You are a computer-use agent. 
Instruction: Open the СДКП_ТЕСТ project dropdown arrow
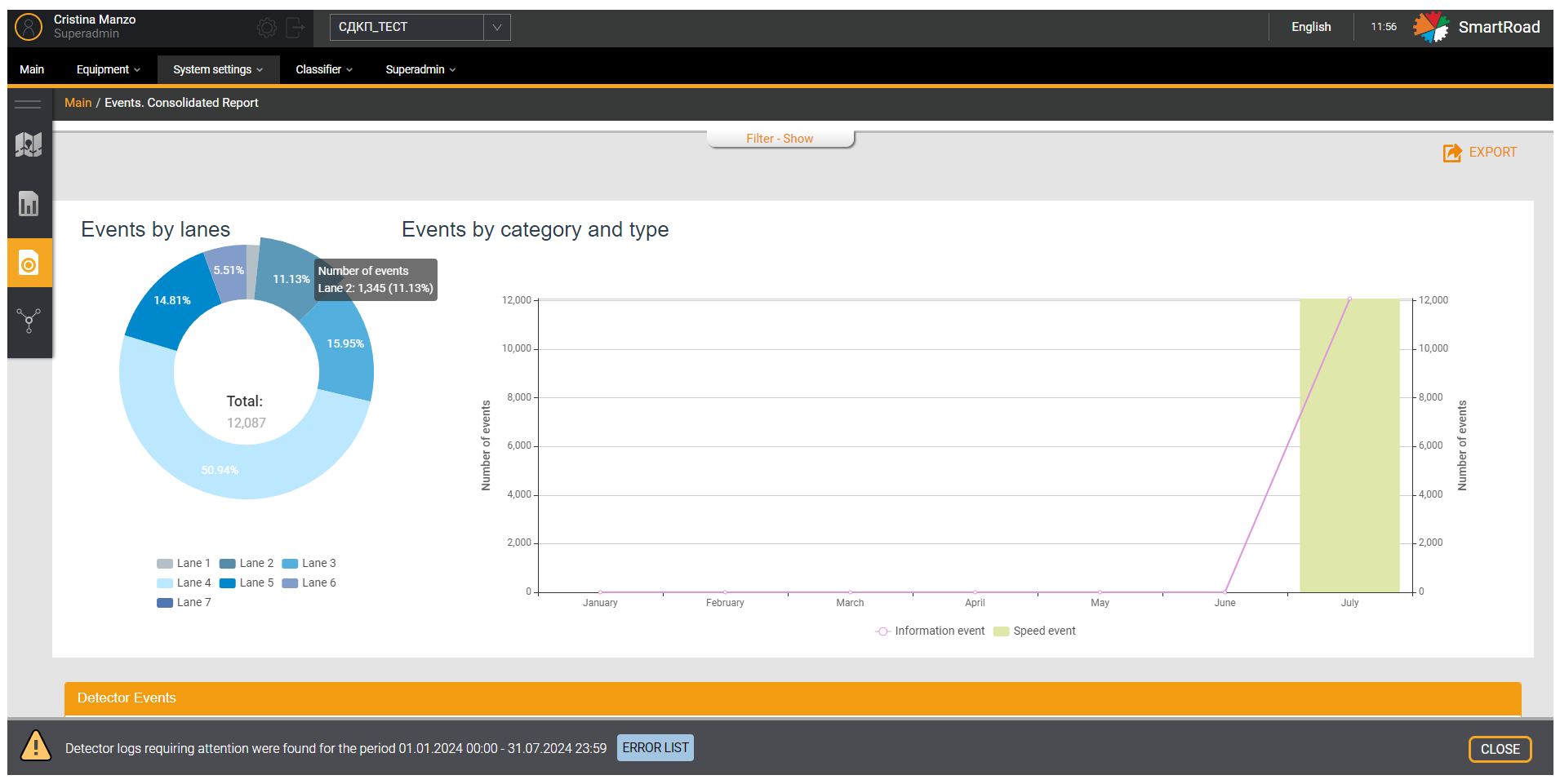[x=496, y=27]
